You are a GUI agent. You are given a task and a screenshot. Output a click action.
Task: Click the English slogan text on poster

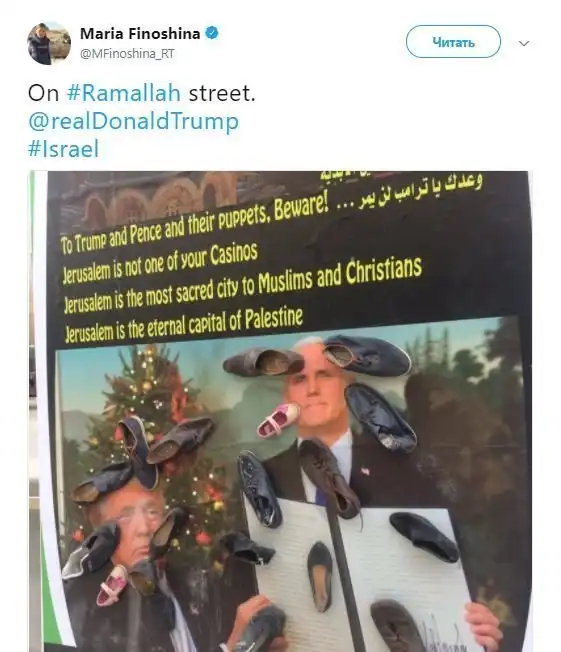241,272
